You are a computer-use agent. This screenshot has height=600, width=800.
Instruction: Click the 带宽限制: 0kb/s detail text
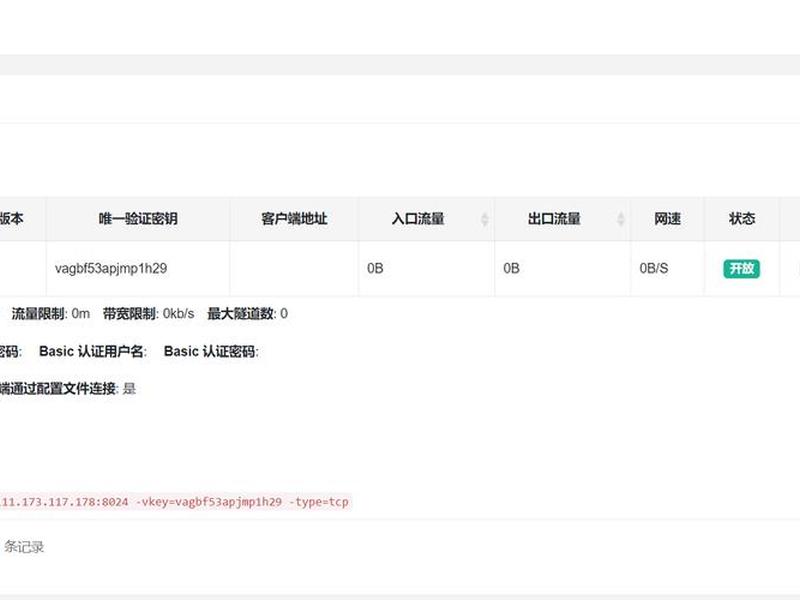(148, 313)
